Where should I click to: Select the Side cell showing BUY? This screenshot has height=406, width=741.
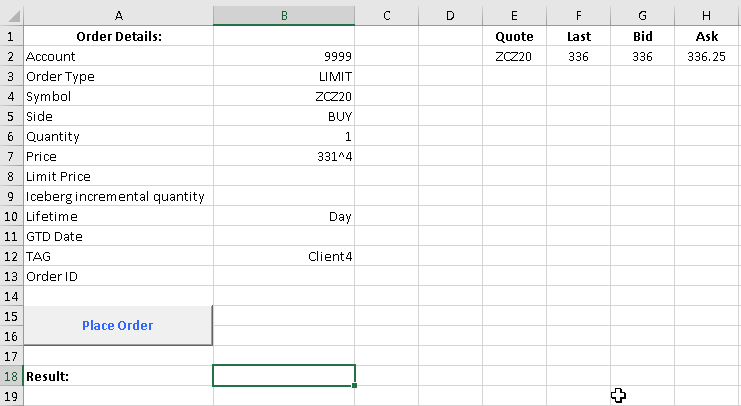tap(284, 117)
